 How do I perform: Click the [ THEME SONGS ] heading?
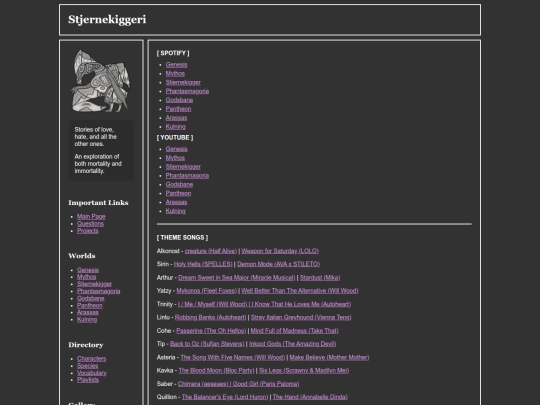[x=182, y=238]
